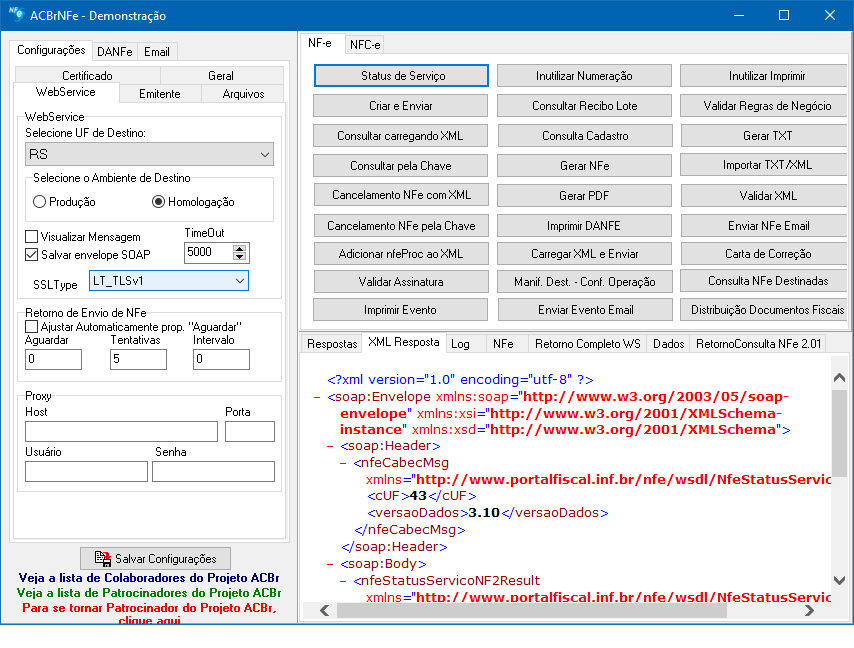Click the XML horizontal scrollbar thumb
The height and width of the screenshot is (648, 854).
pos(532,610)
